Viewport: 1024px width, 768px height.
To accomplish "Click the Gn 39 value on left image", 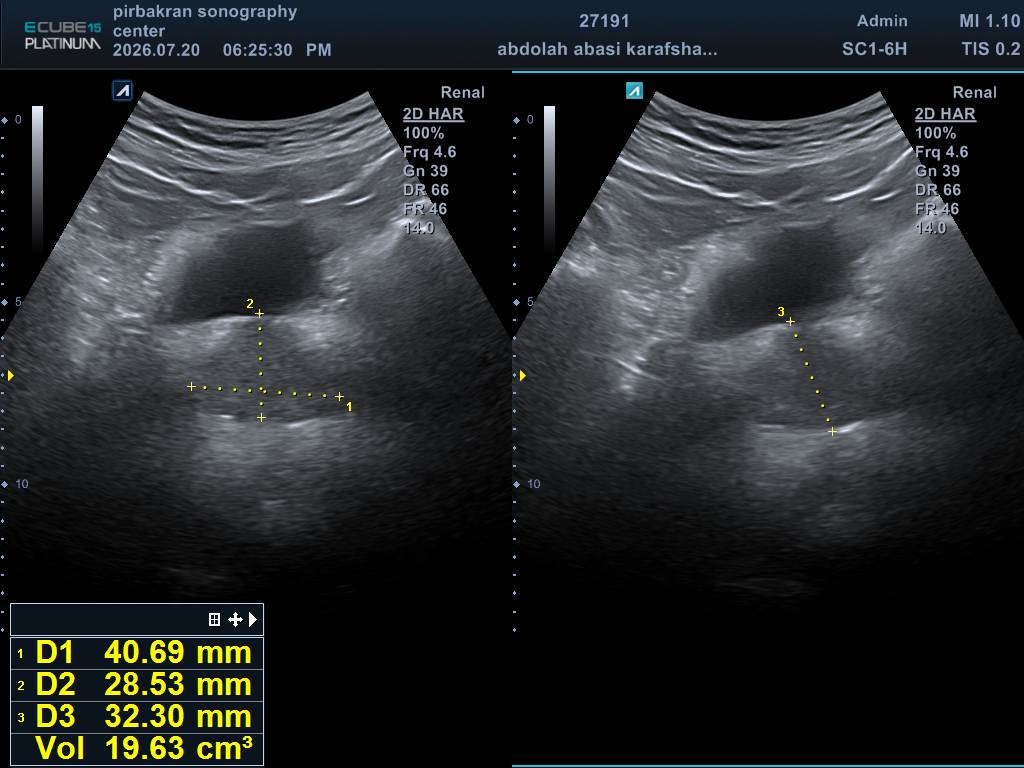I will (x=426, y=171).
